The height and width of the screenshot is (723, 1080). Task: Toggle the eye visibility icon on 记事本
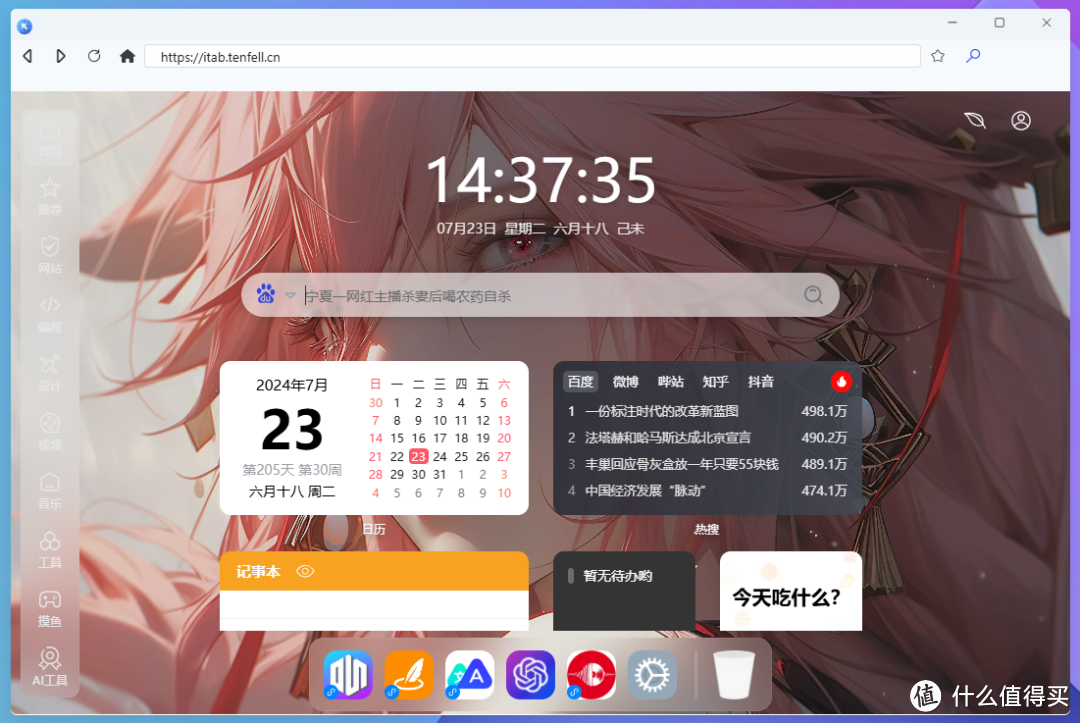[x=304, y=571]
